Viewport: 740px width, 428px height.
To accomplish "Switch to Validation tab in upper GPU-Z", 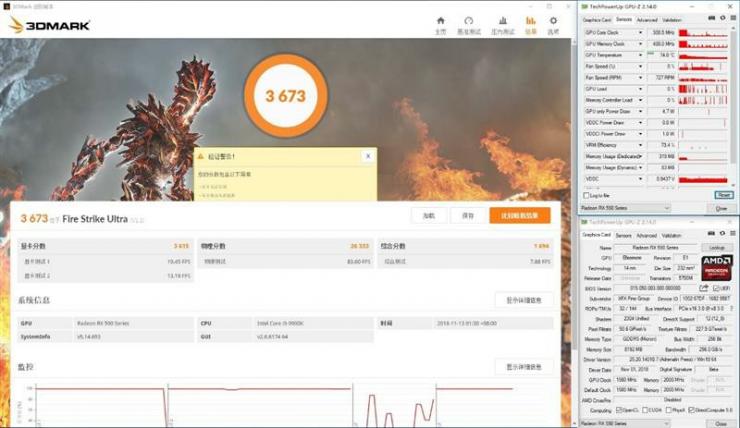I will (672, 20).
